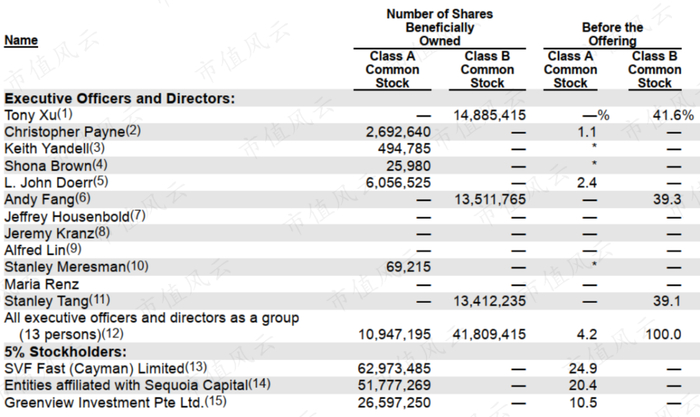Click L. John Doerr's 6,056,525 shares
Image resolution: width=700 pixels, height=417 pixels.
(398, 182)
